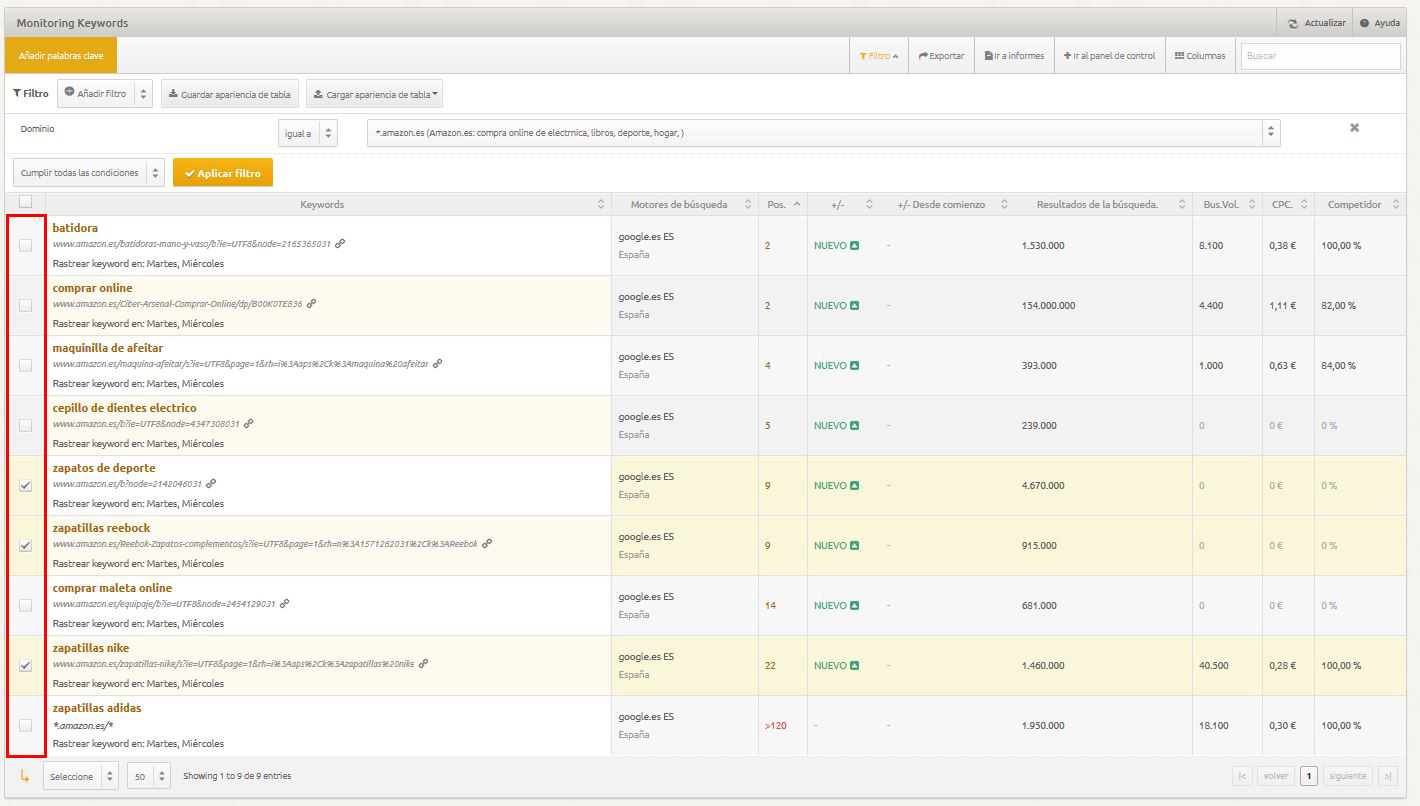Click the volver pagination button
Viewport: 1420px width, 806px height.
(x=1275, y=776)
